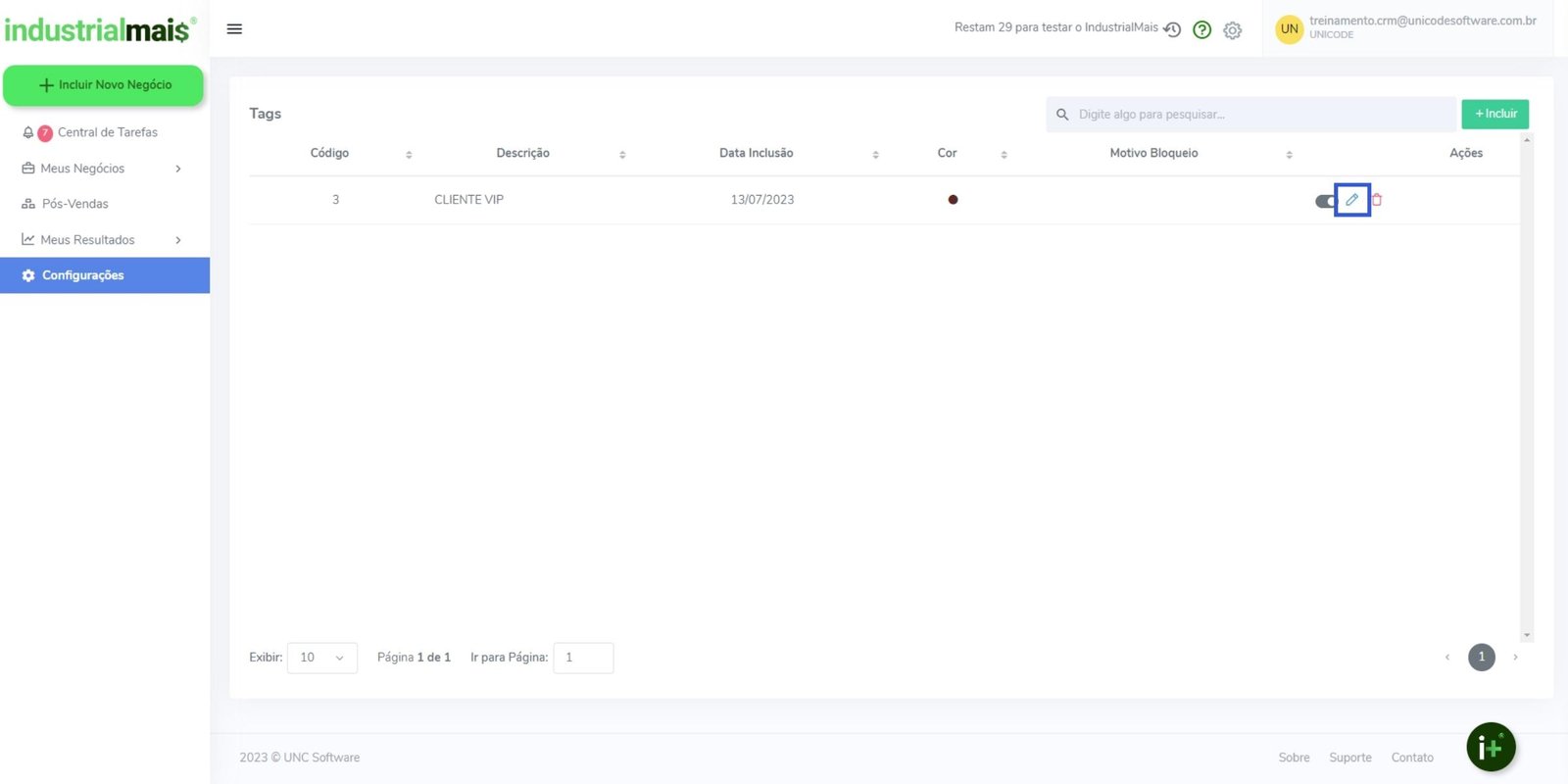Click the pencil edit icon for CLIENTE VIP

click(x=1351, y=200)
